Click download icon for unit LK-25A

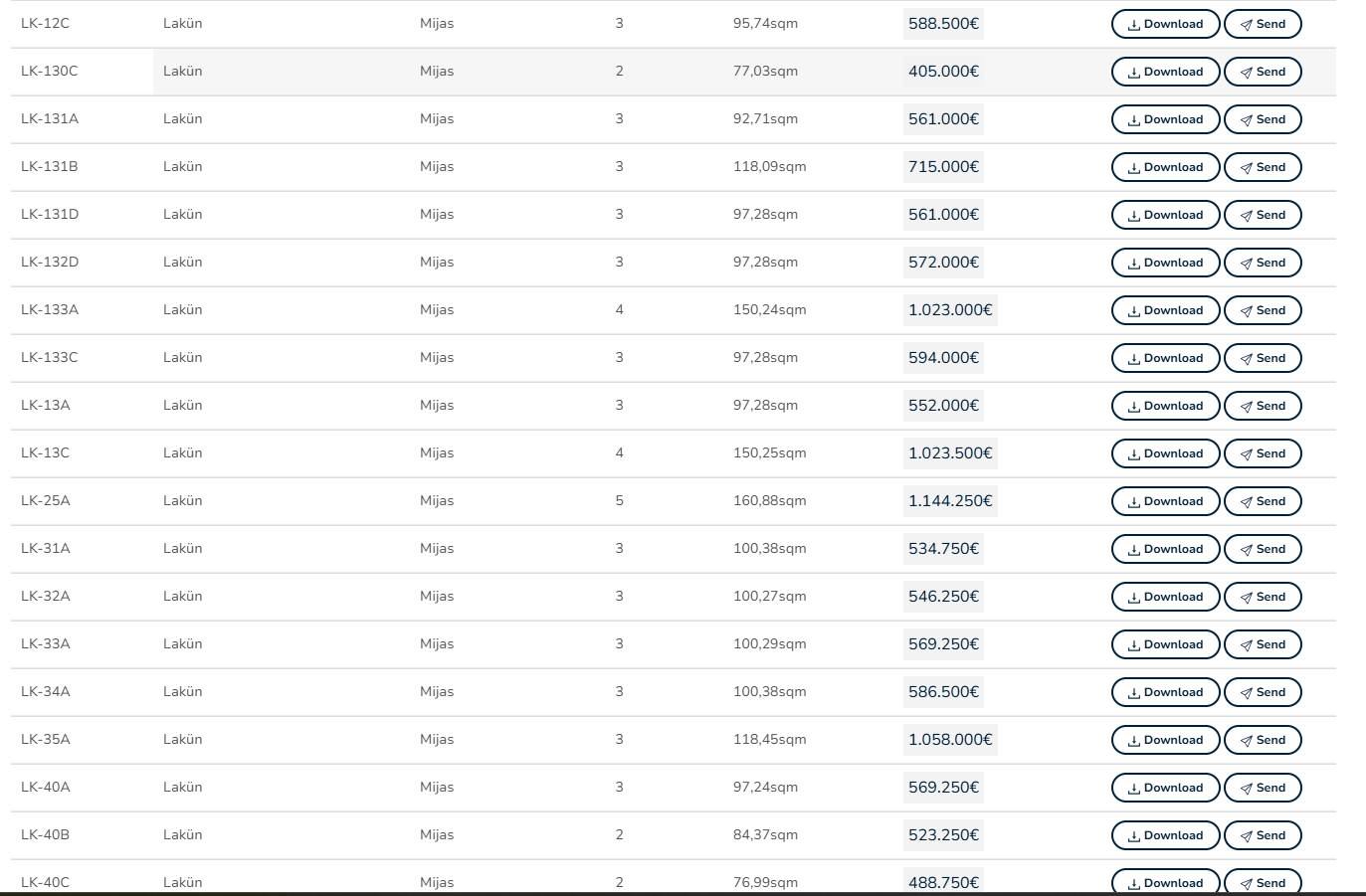coord(1133,502)
